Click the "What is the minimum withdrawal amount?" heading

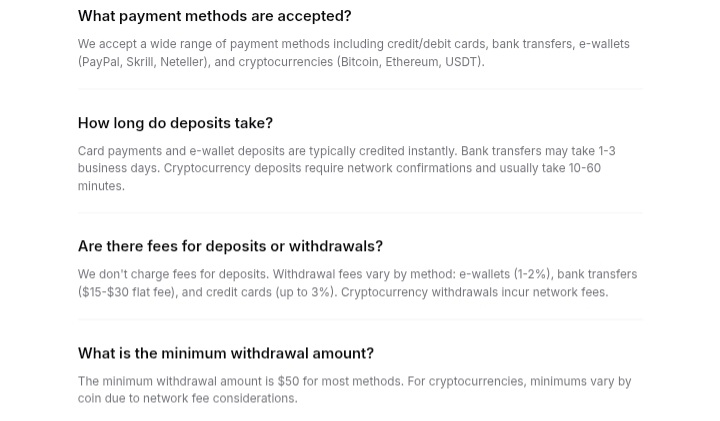tap(226, 353)
